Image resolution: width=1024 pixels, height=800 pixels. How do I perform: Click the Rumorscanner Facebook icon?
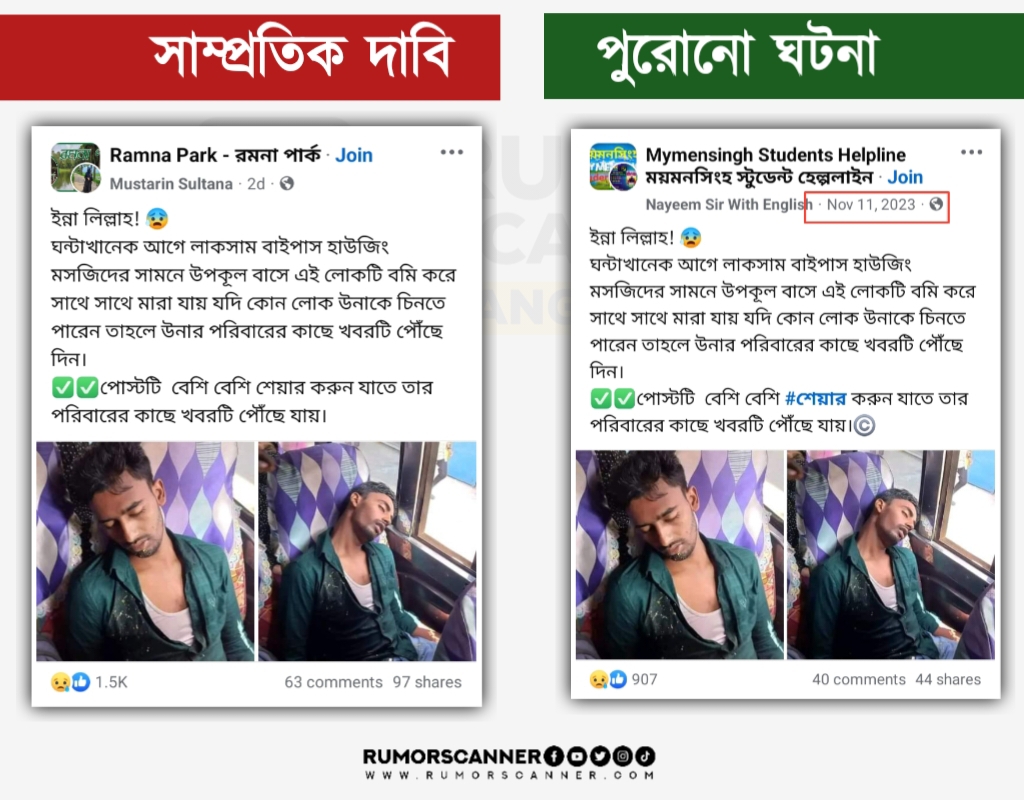coord(554,756)
